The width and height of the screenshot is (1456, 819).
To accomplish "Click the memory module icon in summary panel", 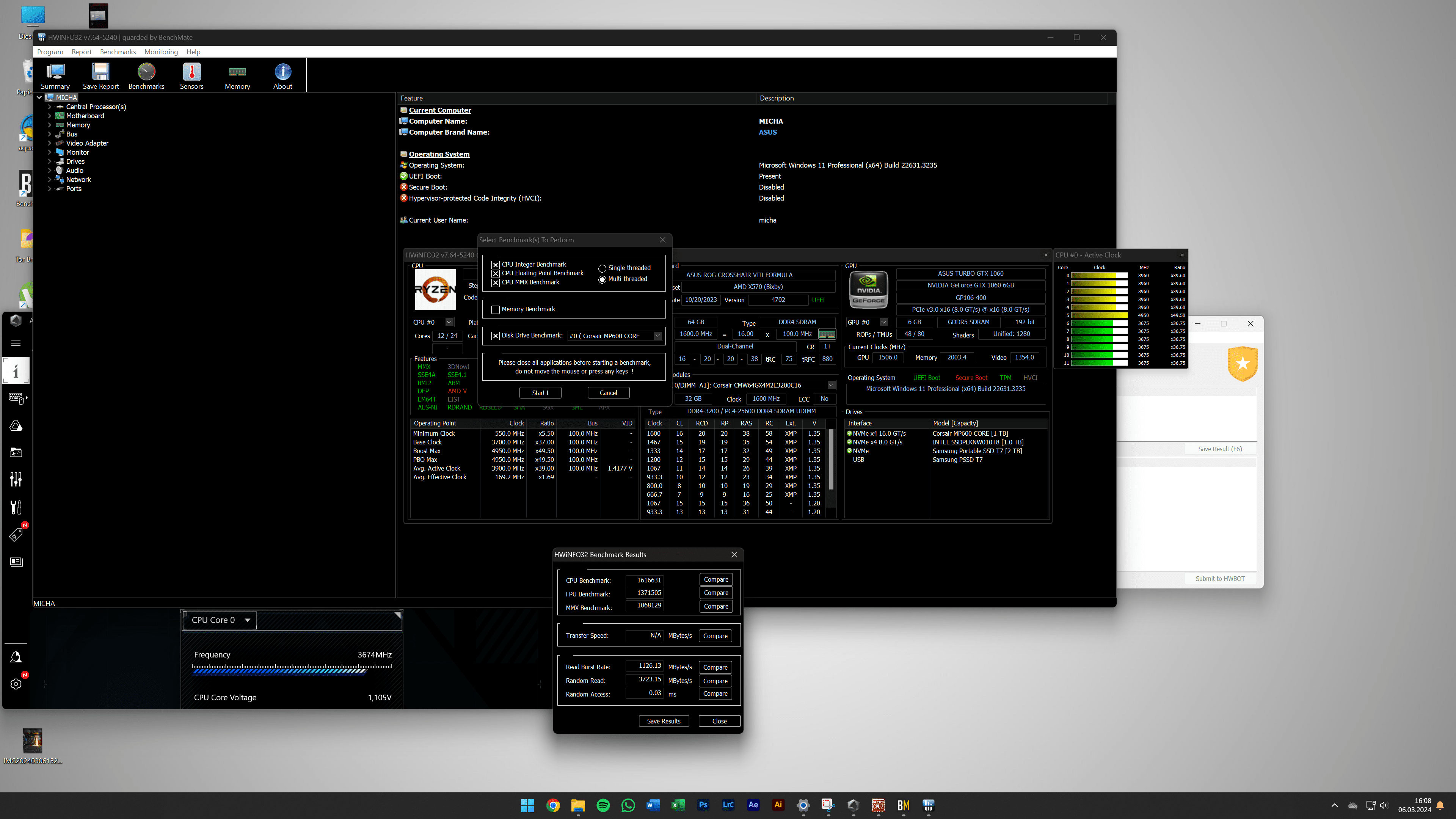I will point(827,334).
